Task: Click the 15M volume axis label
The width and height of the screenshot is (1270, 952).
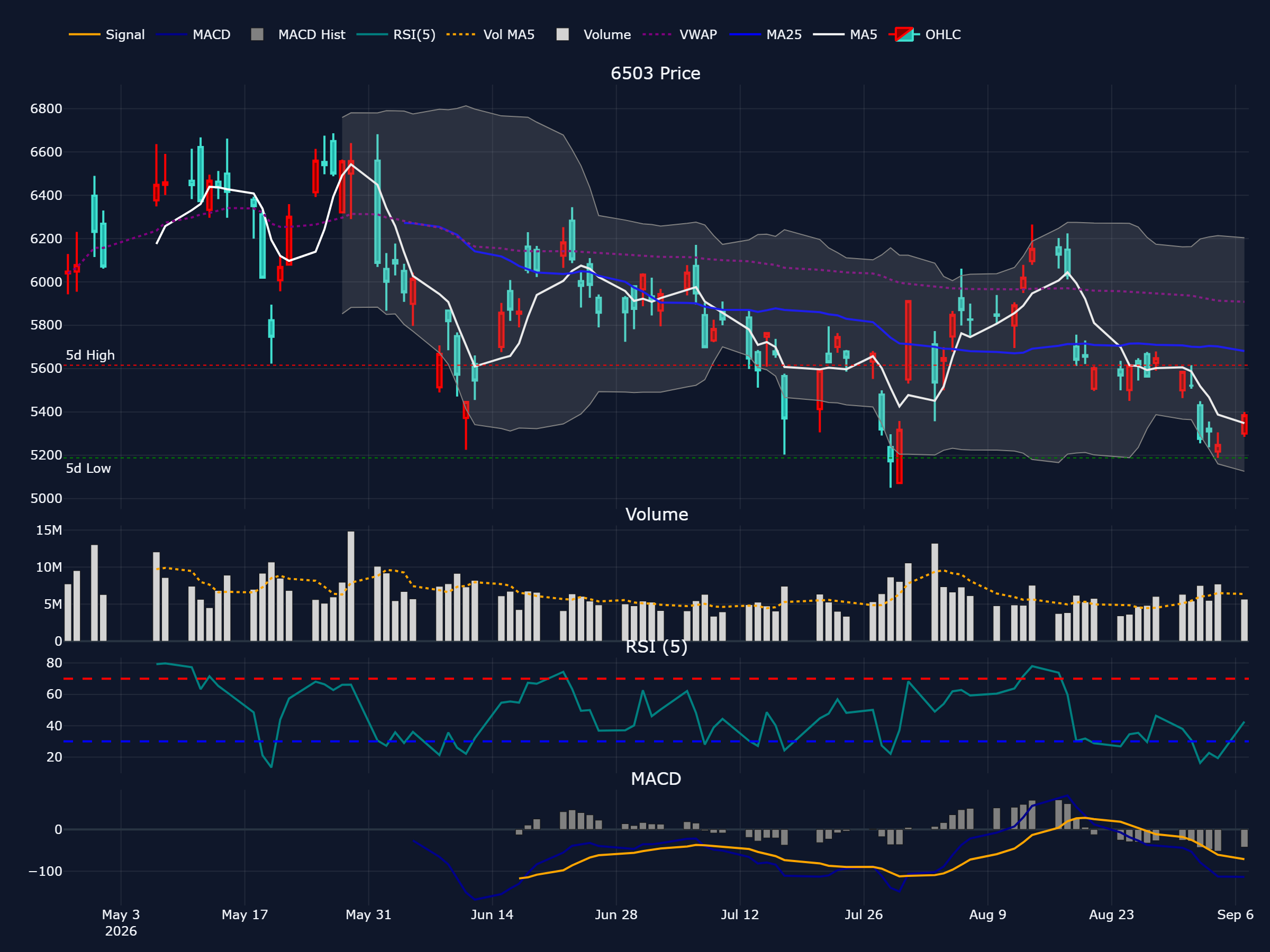Action: click(x=49, y=530)
